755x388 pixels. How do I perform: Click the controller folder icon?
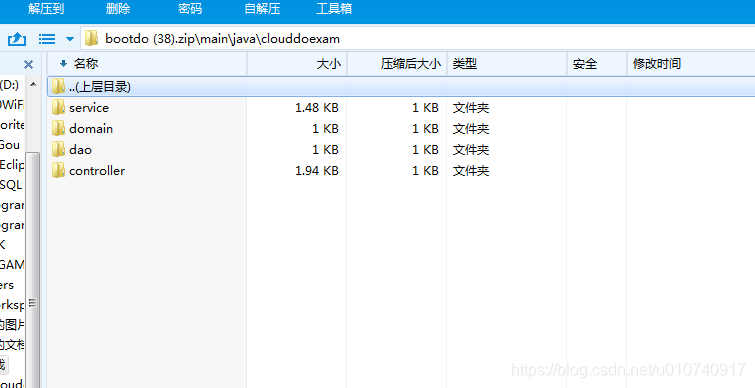click(58, 170)
